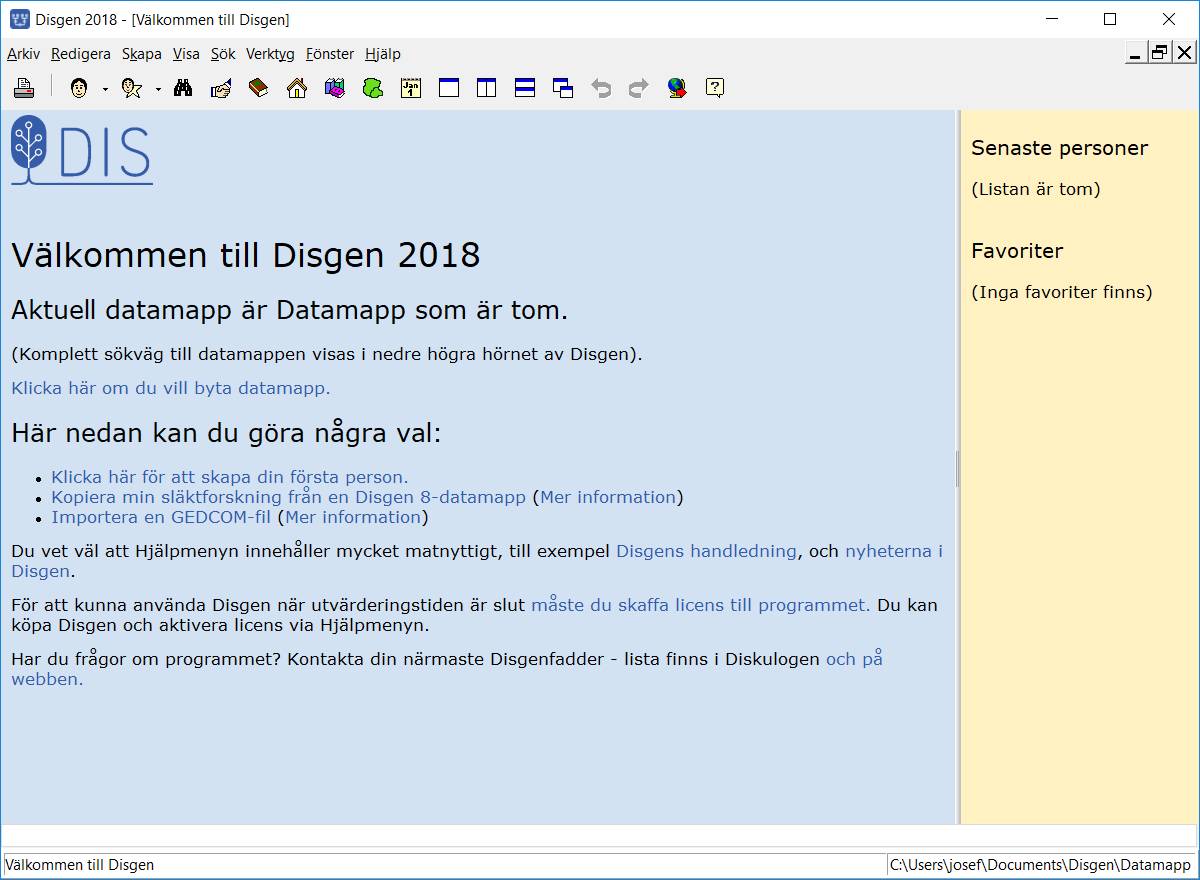Image resolution: width=1200 pixels, height=880 pixels.
Task: Open the Visa menu
Action: click(186, 54)
